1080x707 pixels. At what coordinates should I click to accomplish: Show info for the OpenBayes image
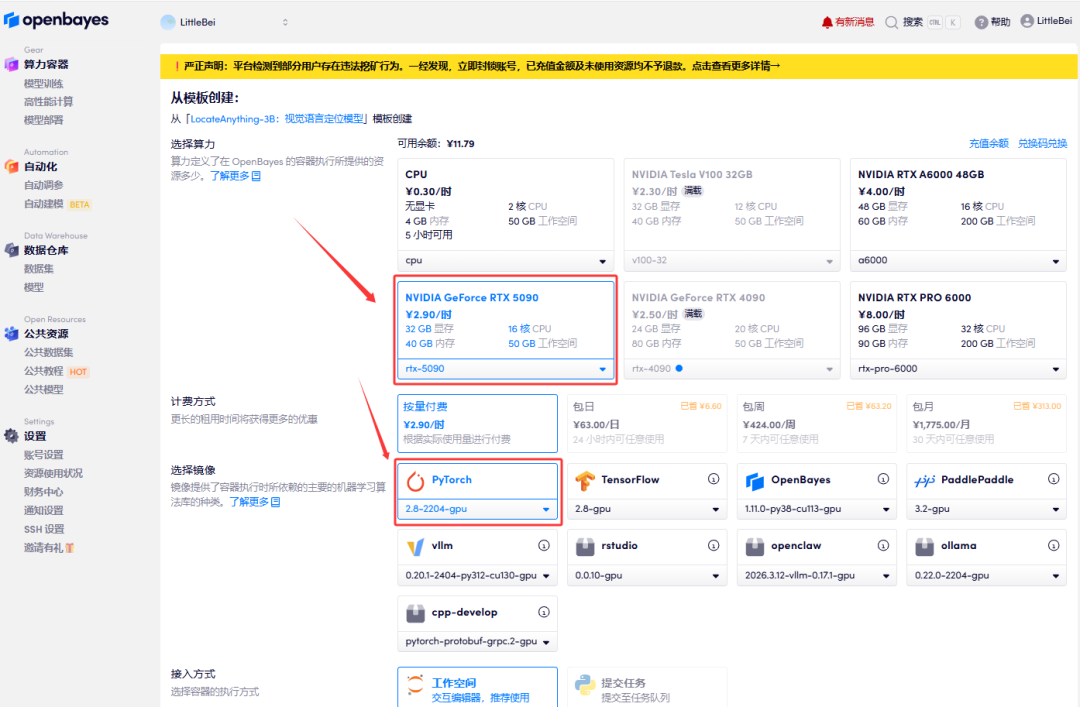coord(883,479)
